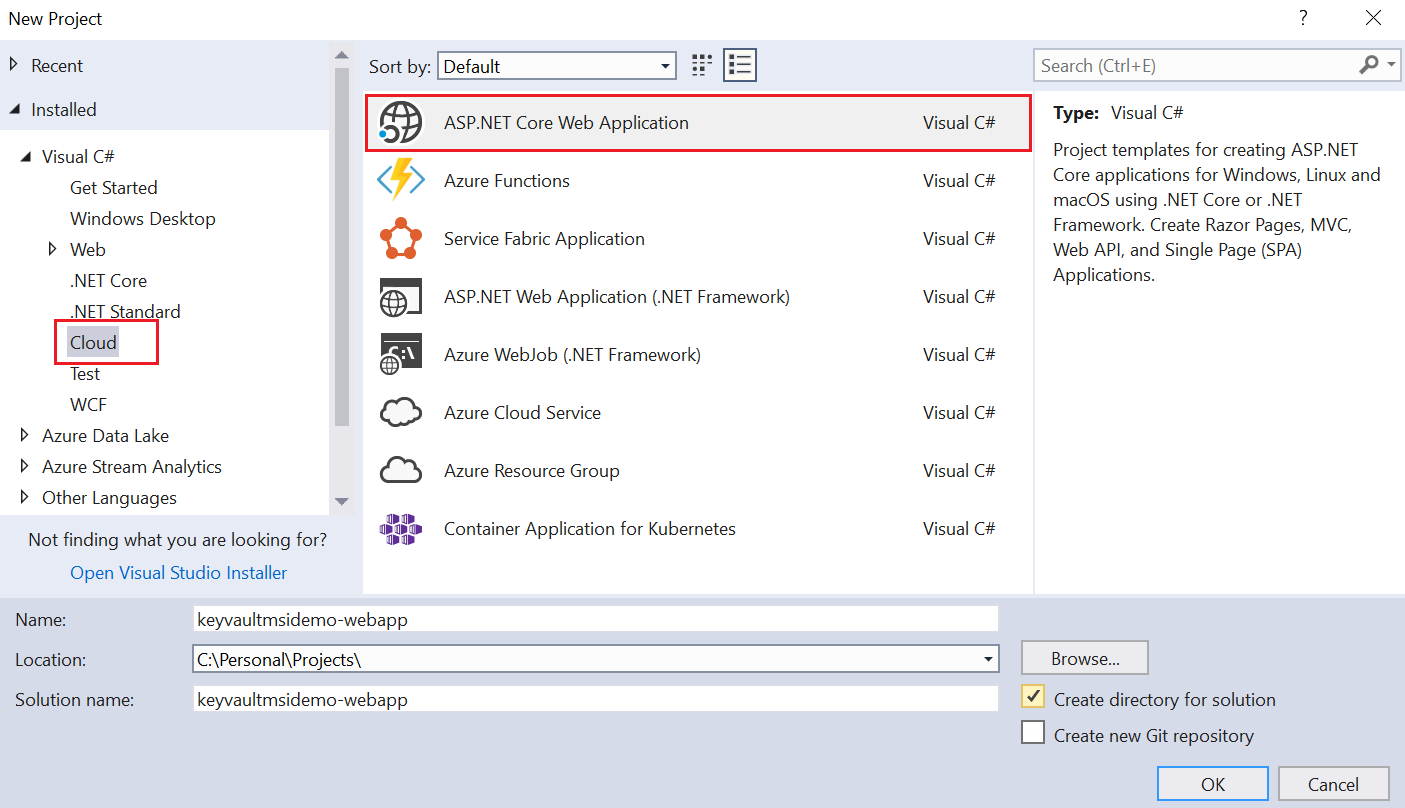This screenshot has height=808, width=1405.
Task: Open Visual Studio Installer link
Action: (x=179, y=572)
